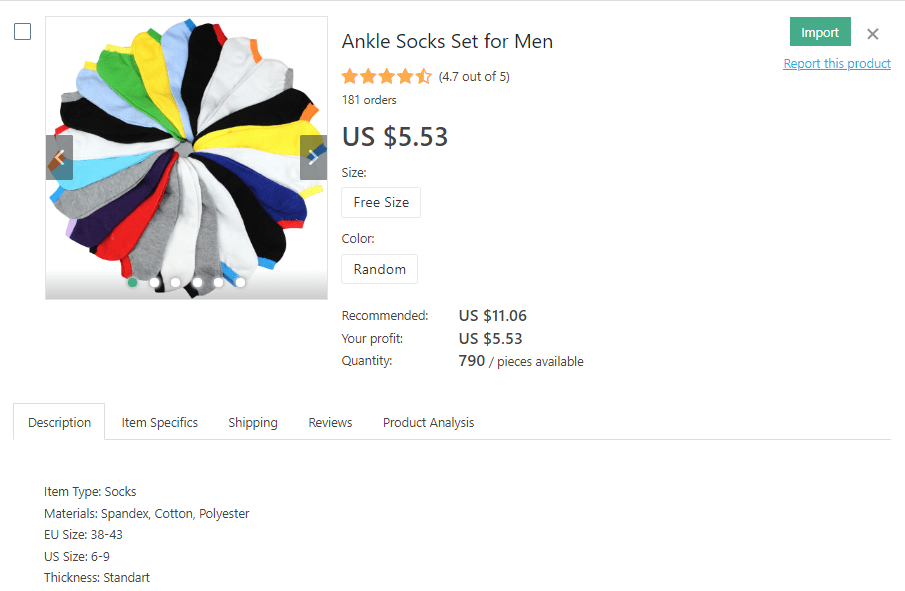Viewport: 905px width, 591px height.
Task: Close the product details panel
Action: 873,34
